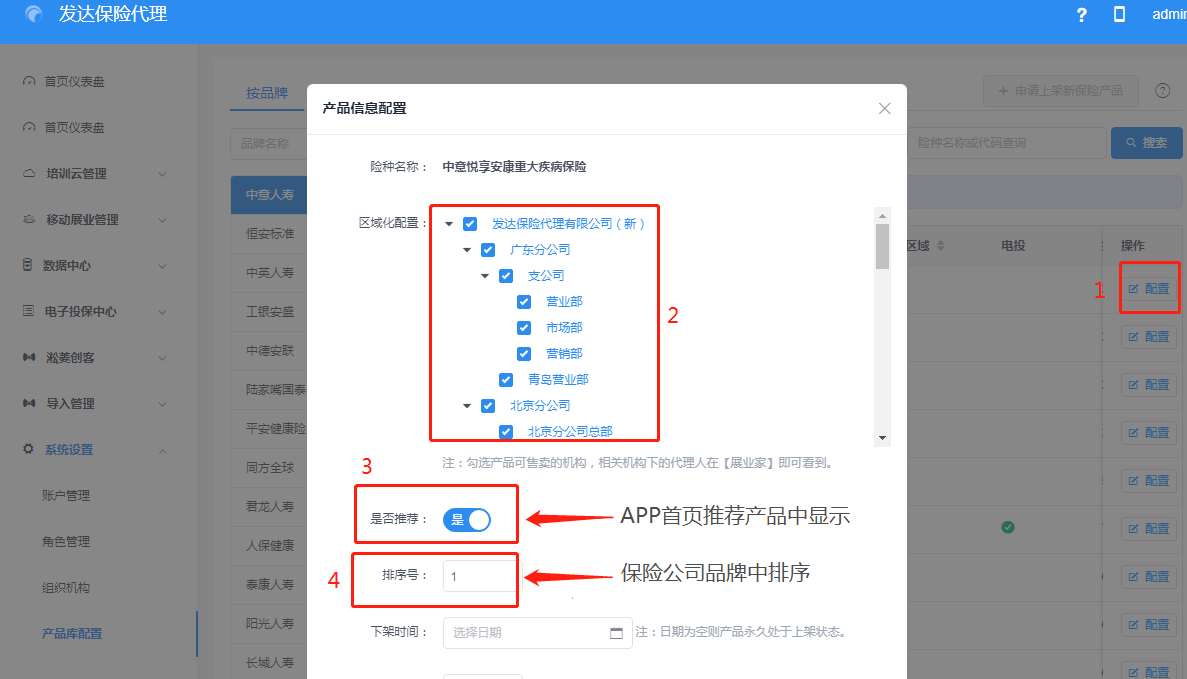Click the gear icon beside 系统设置
The image size is (1187, 679).
coord(28,450)
